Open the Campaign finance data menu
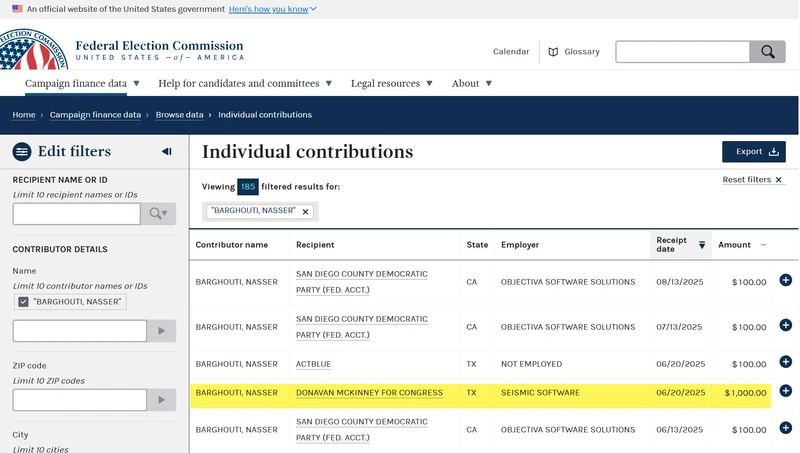The image size is (800, 453). click(82, 83)
